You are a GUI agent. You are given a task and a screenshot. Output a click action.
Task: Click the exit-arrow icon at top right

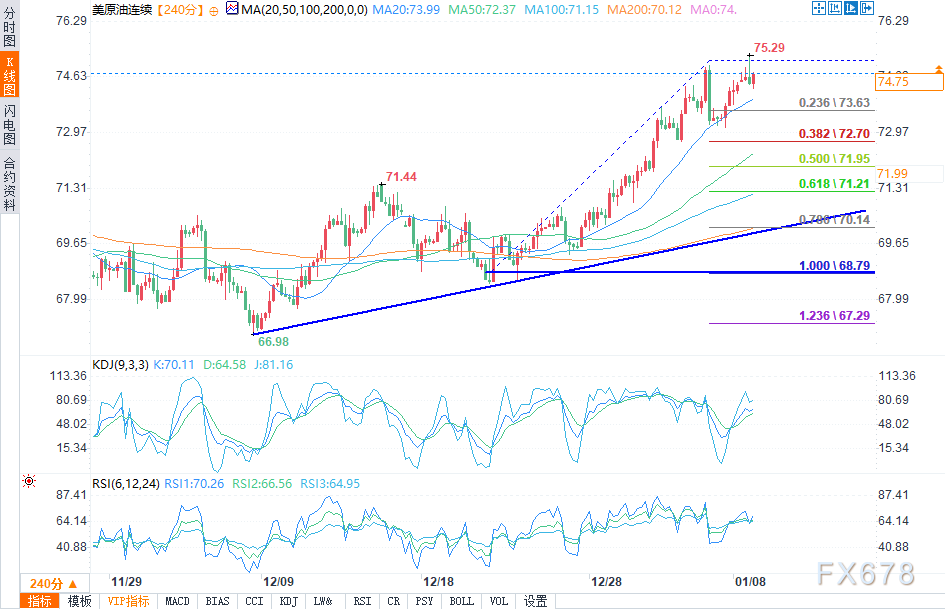coord(867,8)
